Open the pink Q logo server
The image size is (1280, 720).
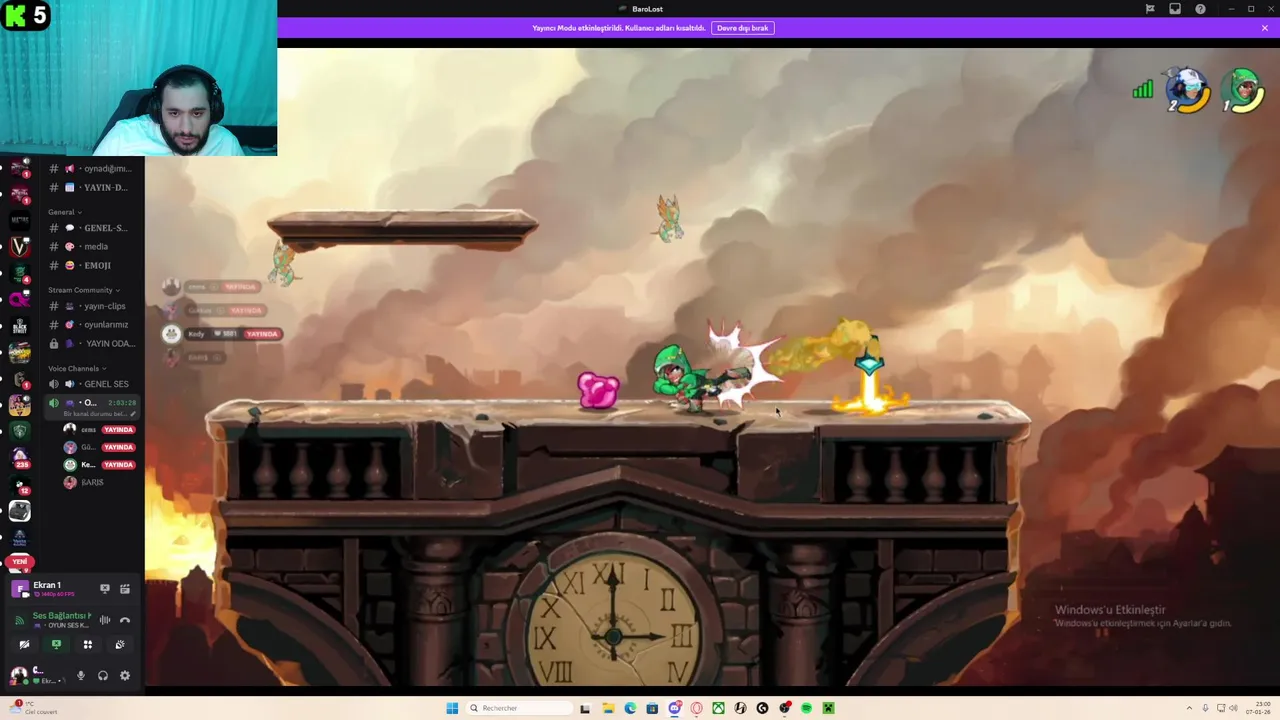tap(20, 299)
